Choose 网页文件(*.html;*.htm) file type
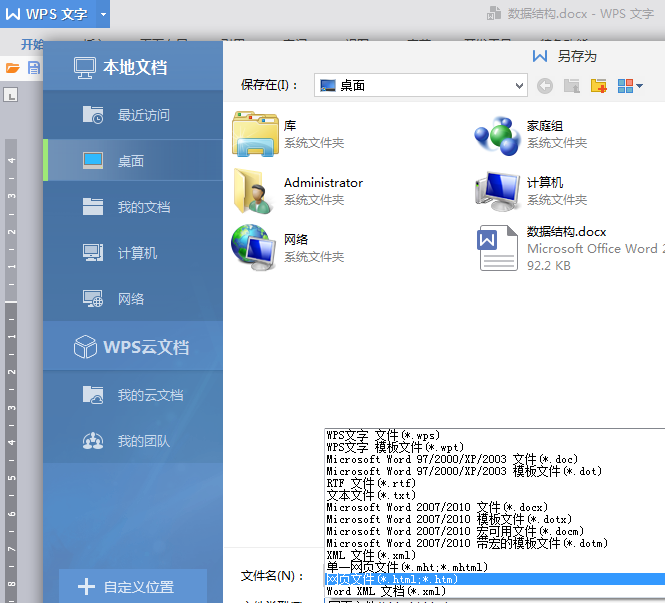This screenshot has height=603, width=665. tap(495, 579)
